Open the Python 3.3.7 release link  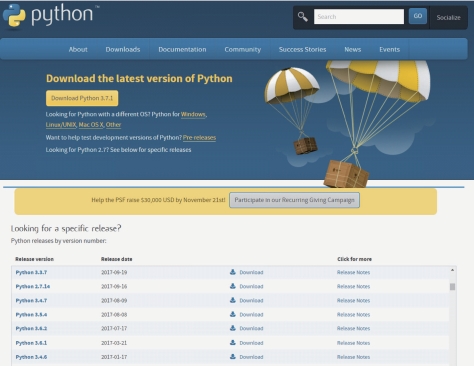point(31,272)
